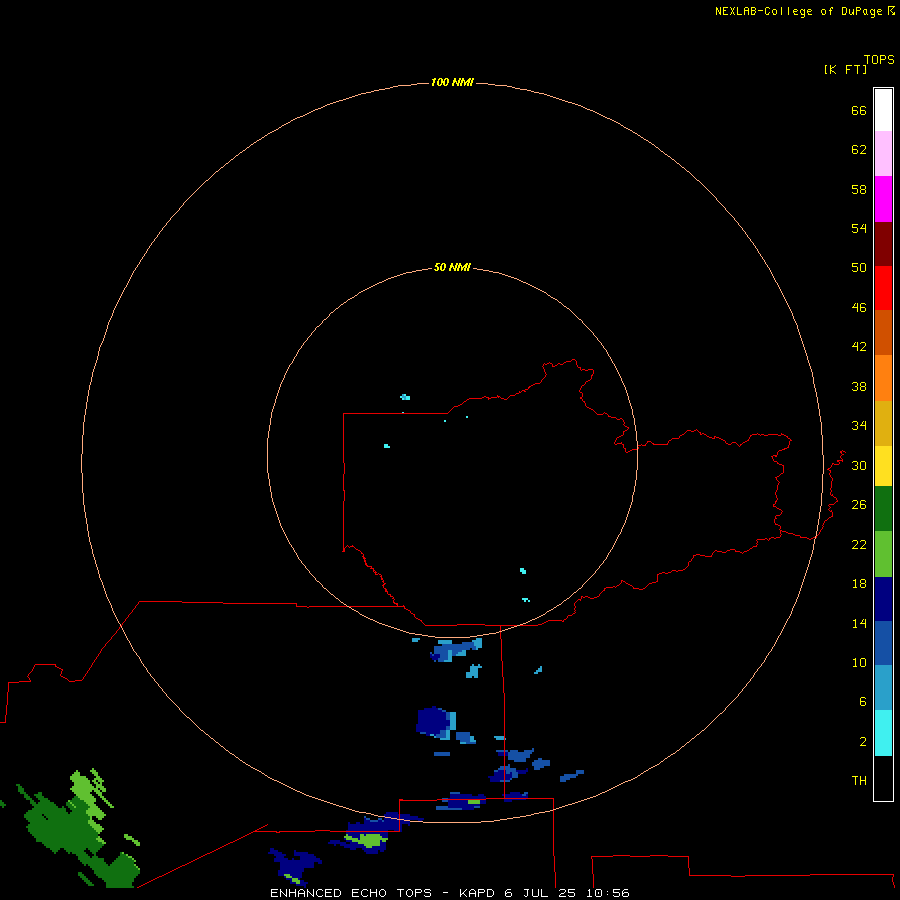
Task: Click the white 66K ft legend swatch
Action: point(883,110)
